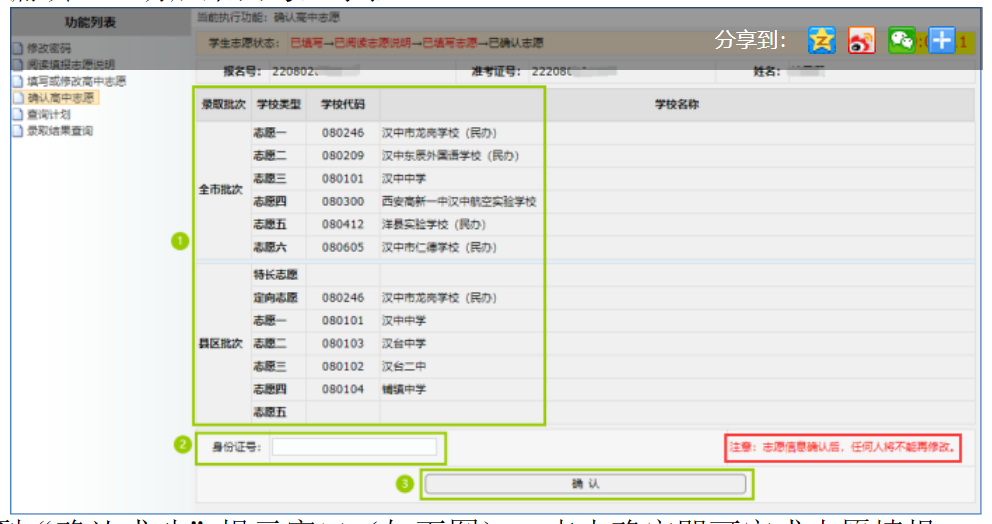Open 录取结果查询 in sidebar

tap(59, 131)
